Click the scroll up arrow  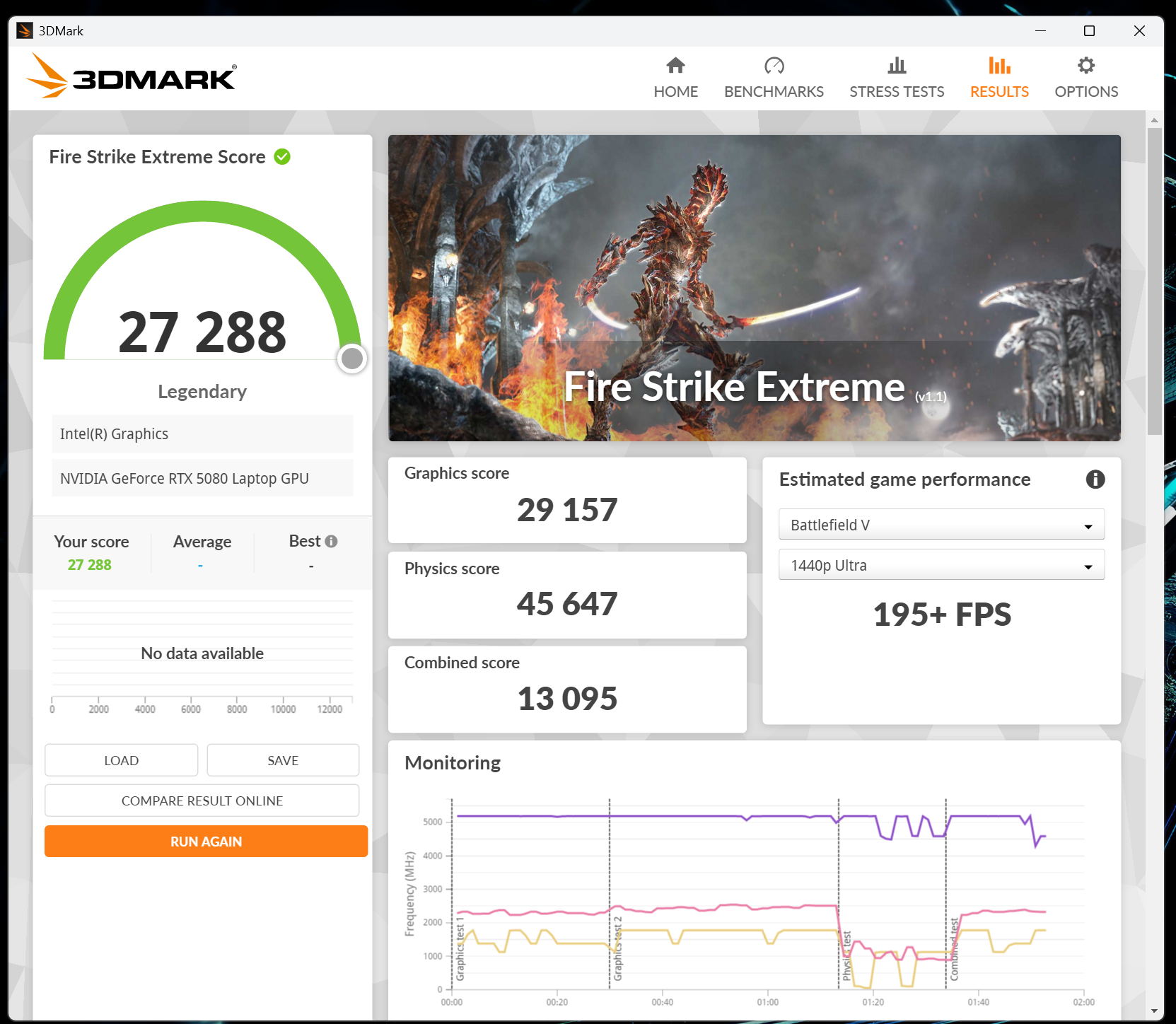(1155, 120)
